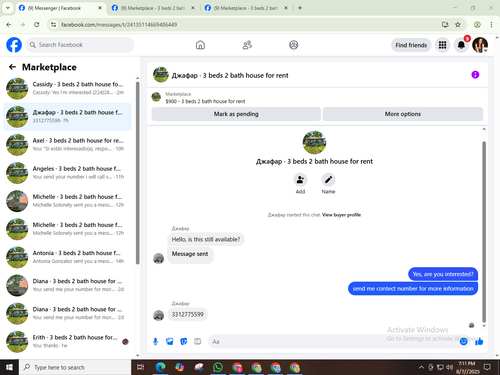Image resolution: width=500 pixels, height=375 pixels.
Task: Go back with browser back arrow
Action: pos(9,24)
